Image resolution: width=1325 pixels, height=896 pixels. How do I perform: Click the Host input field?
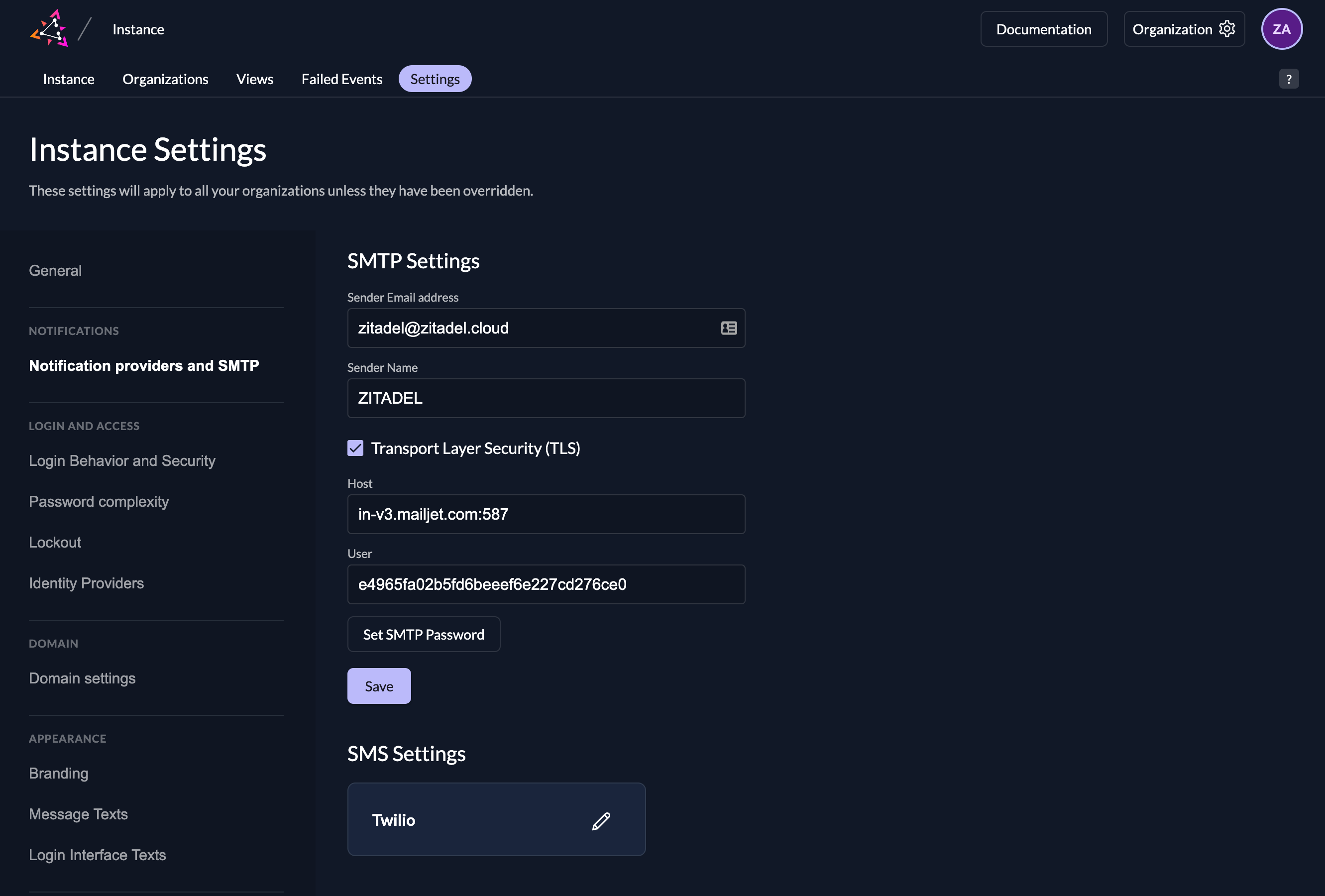546,514
